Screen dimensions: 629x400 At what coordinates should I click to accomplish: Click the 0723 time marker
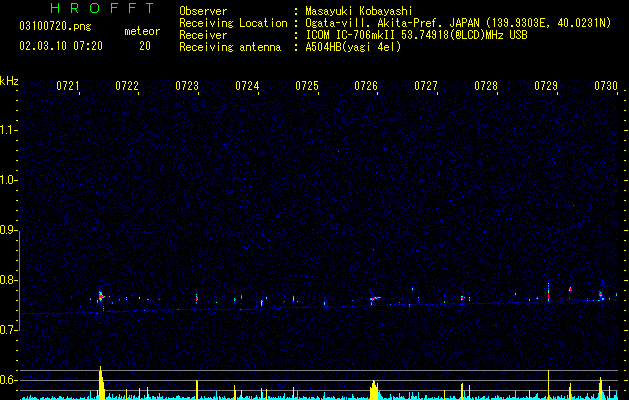click(187, 86)
